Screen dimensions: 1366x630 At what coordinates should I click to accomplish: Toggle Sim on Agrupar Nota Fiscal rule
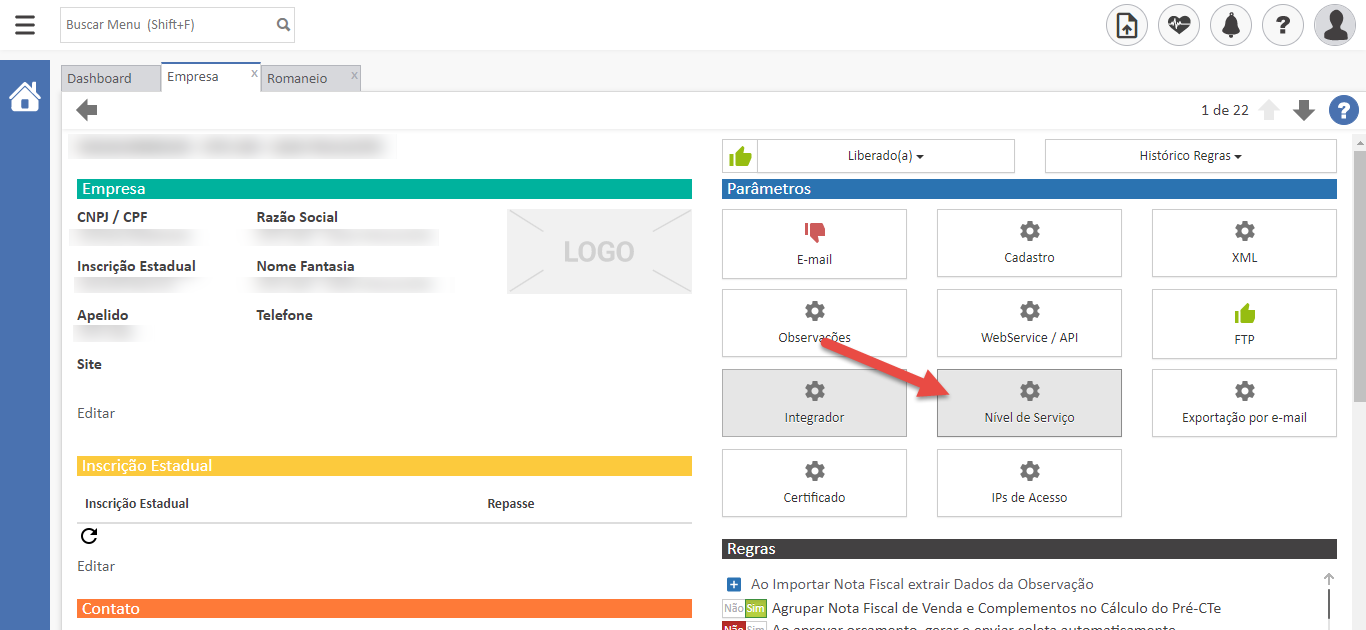(755, 608)
